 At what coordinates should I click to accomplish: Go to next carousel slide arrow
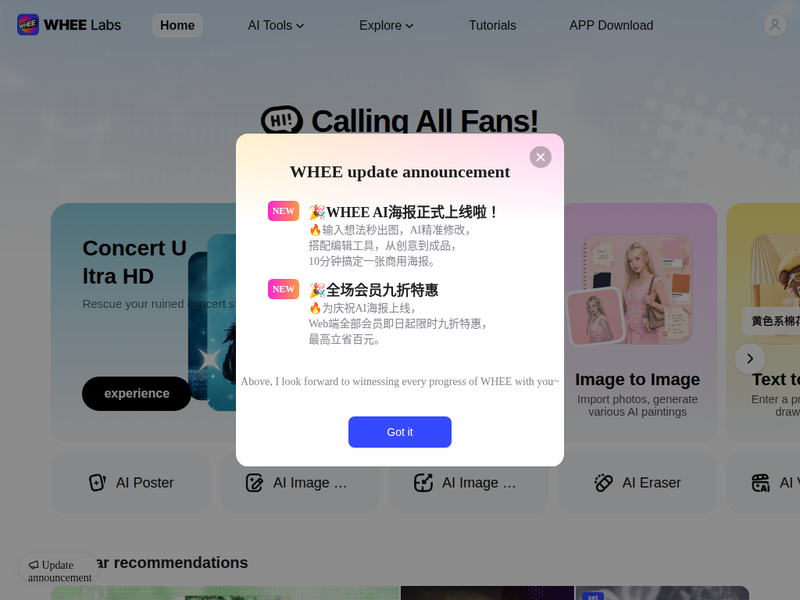[x=749, y=359]
